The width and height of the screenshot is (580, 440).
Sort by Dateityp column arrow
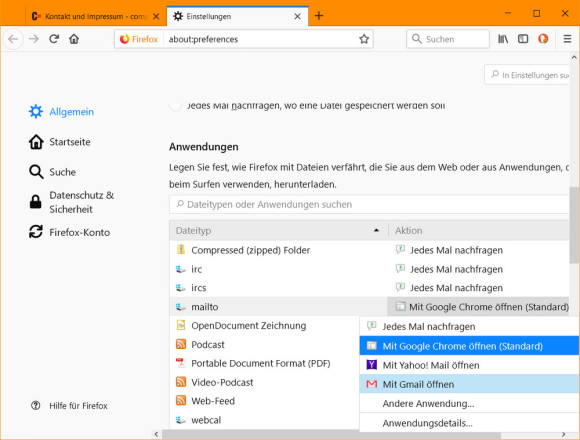376,230
